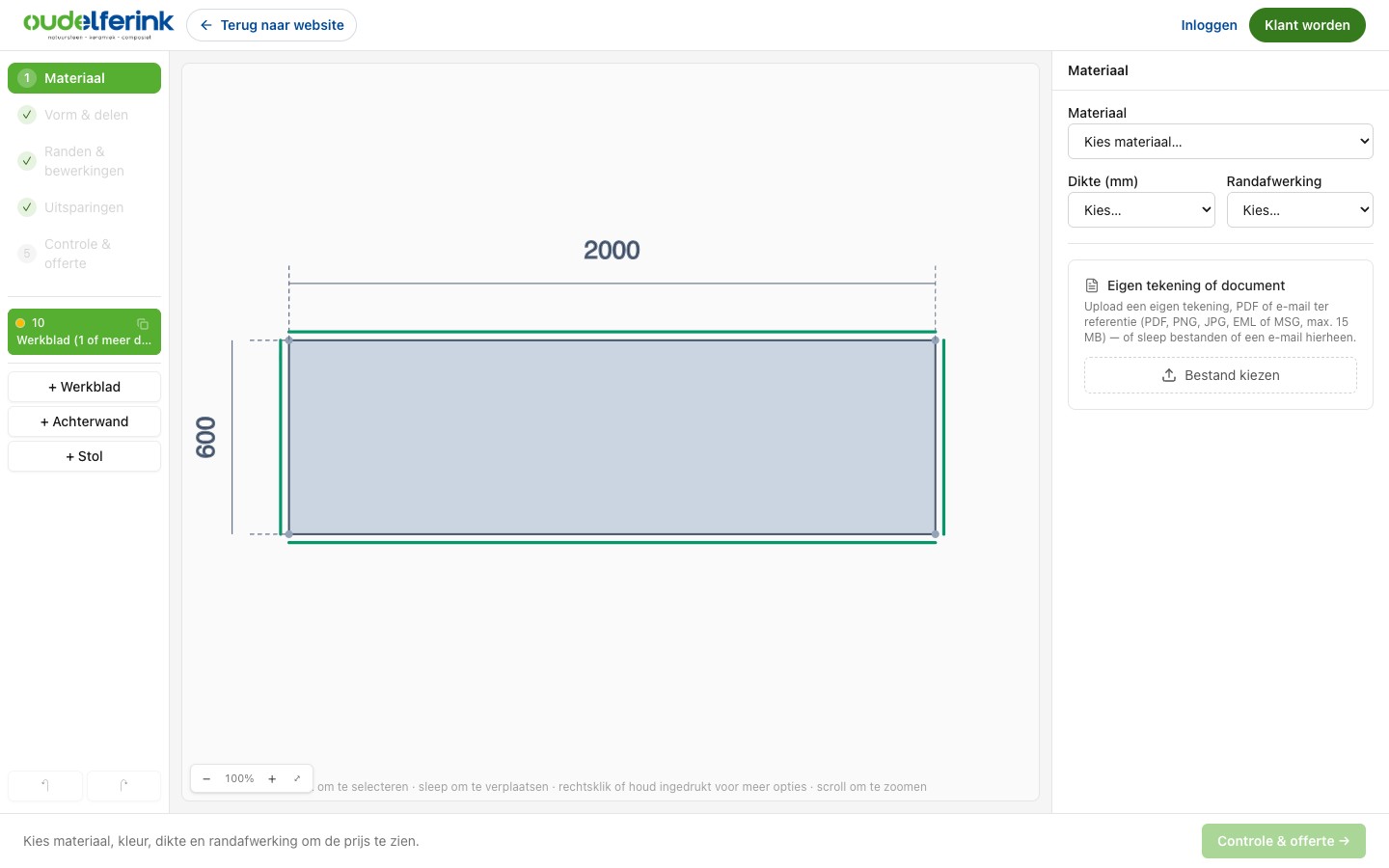Screen dimensions: 1389x868
Task: Open the Randafwerking dropdown
Action: click(x=1299, y=210)
